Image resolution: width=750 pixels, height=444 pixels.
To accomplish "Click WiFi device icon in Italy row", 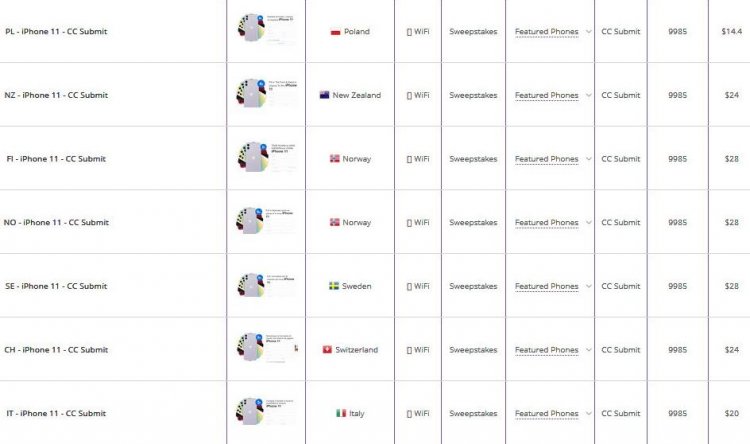I will click(x=409, y=414).
